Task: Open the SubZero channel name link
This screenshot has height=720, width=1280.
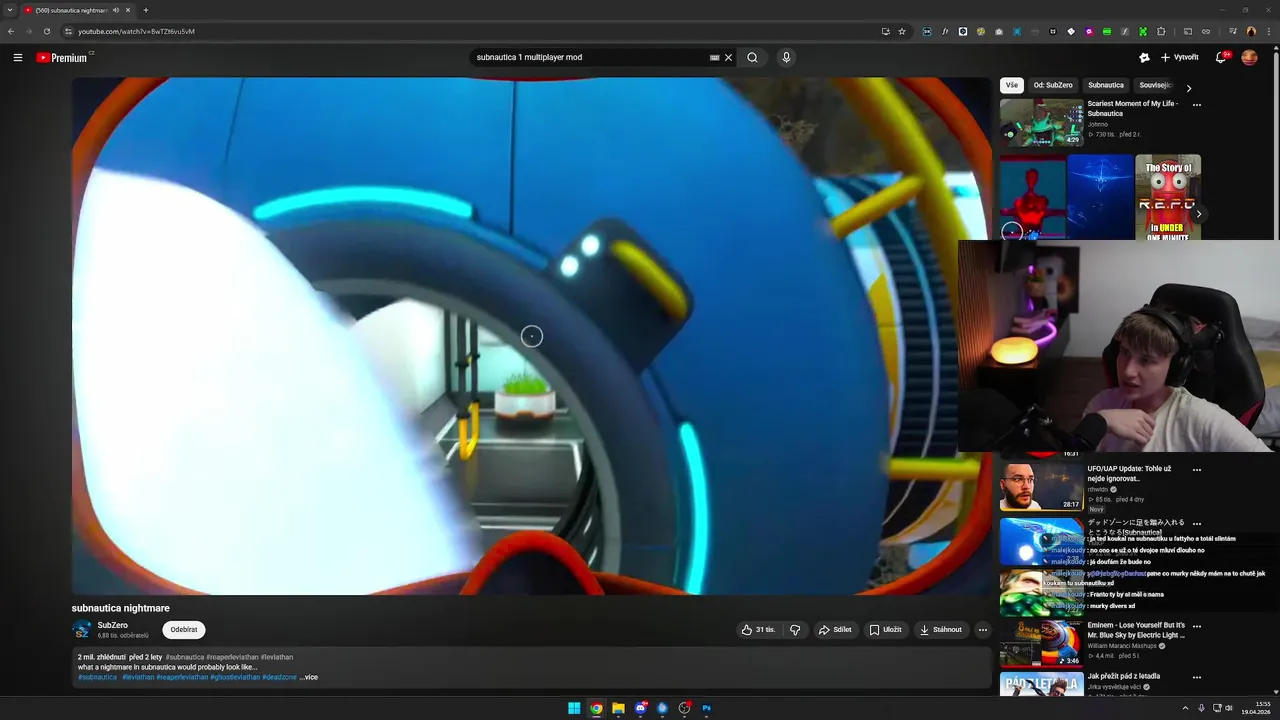Action: pos(112,625)
